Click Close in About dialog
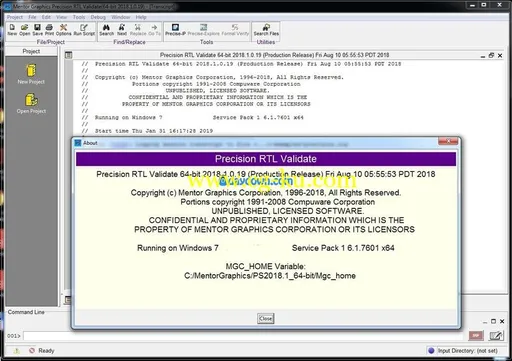 pyautogui.click(x=265, y=318)
